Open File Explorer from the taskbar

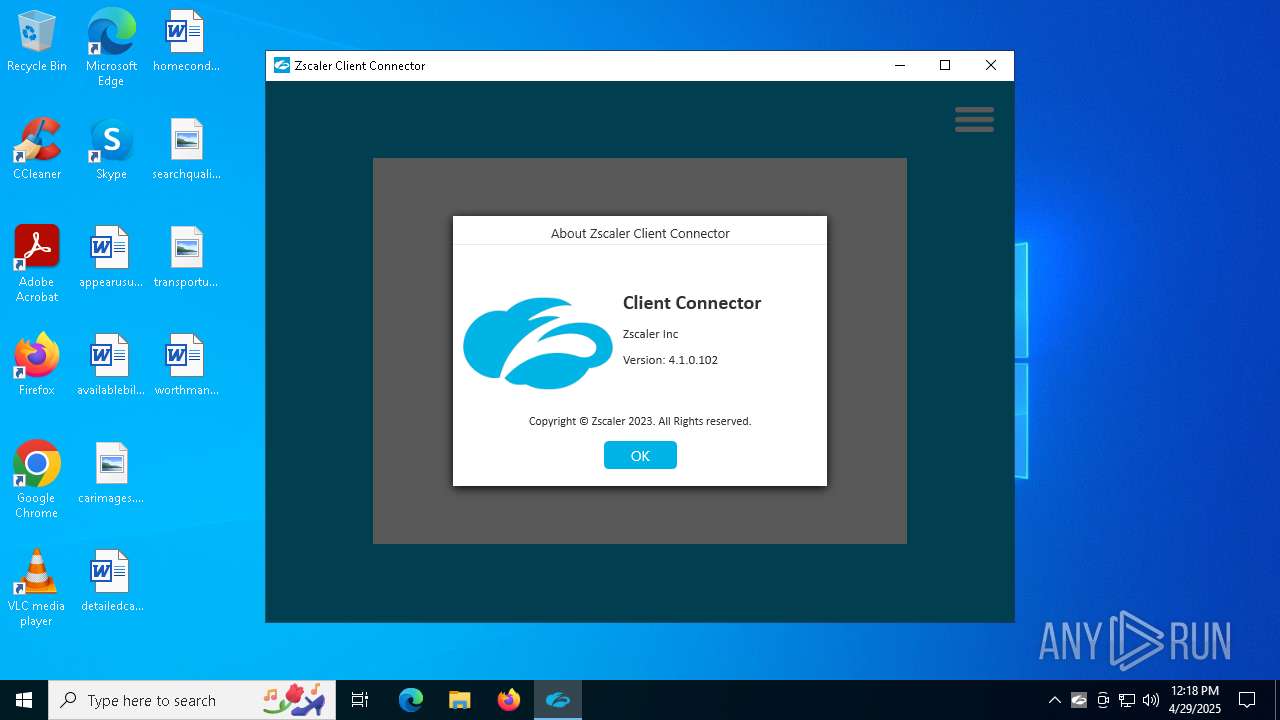point(459,700)
